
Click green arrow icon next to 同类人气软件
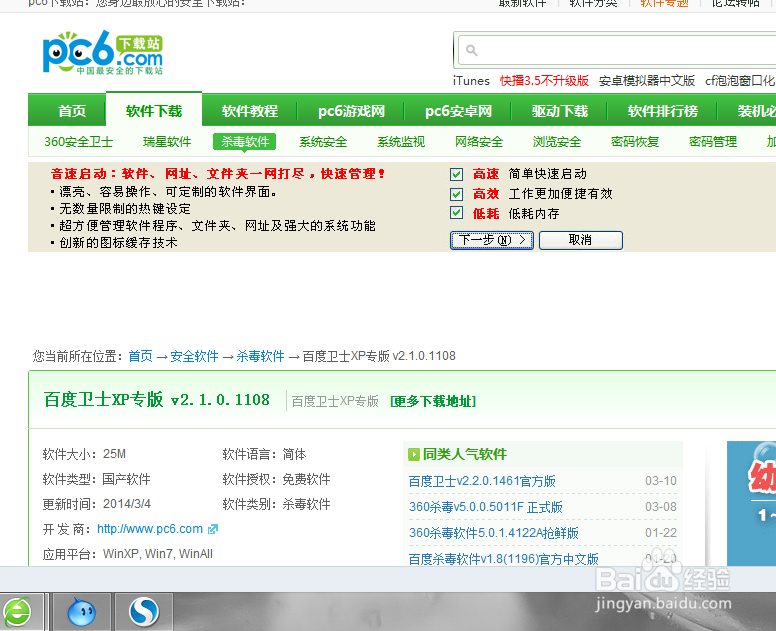point(414,454)
